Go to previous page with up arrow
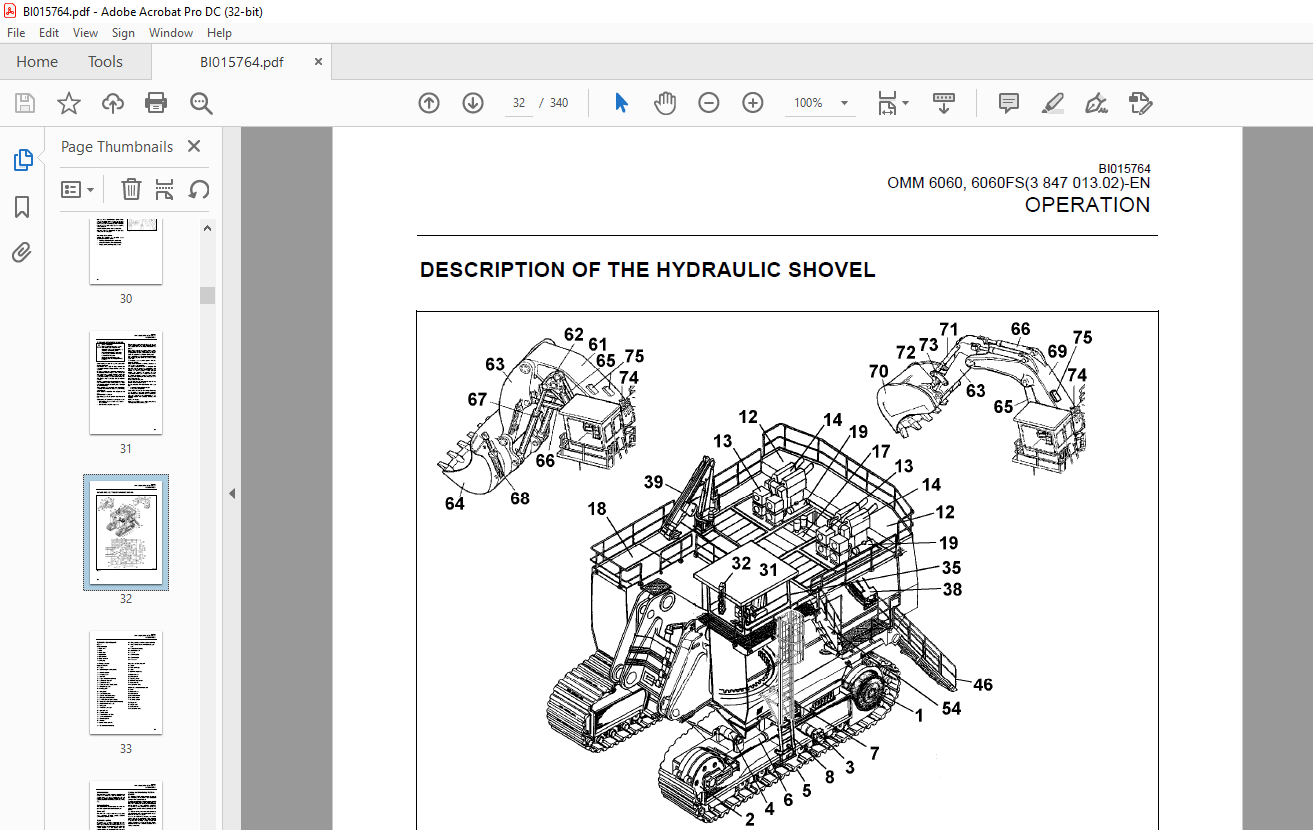Image resolution: width=1313 pixels, height=830 pixels. tap(429, 103)
